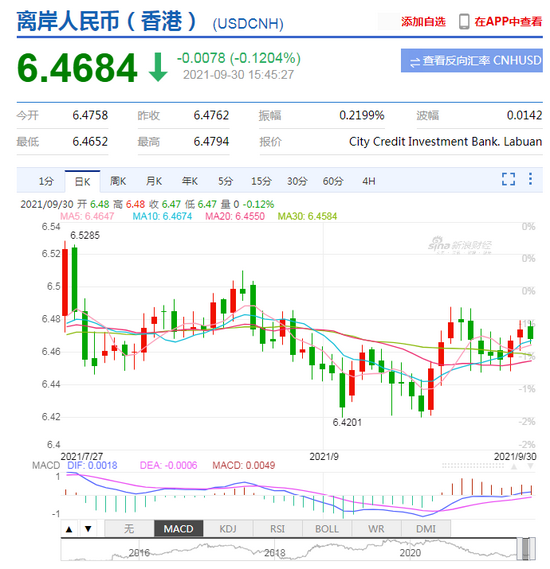
Task: Switch to the BOLL indicator
Action: [327, 529]
